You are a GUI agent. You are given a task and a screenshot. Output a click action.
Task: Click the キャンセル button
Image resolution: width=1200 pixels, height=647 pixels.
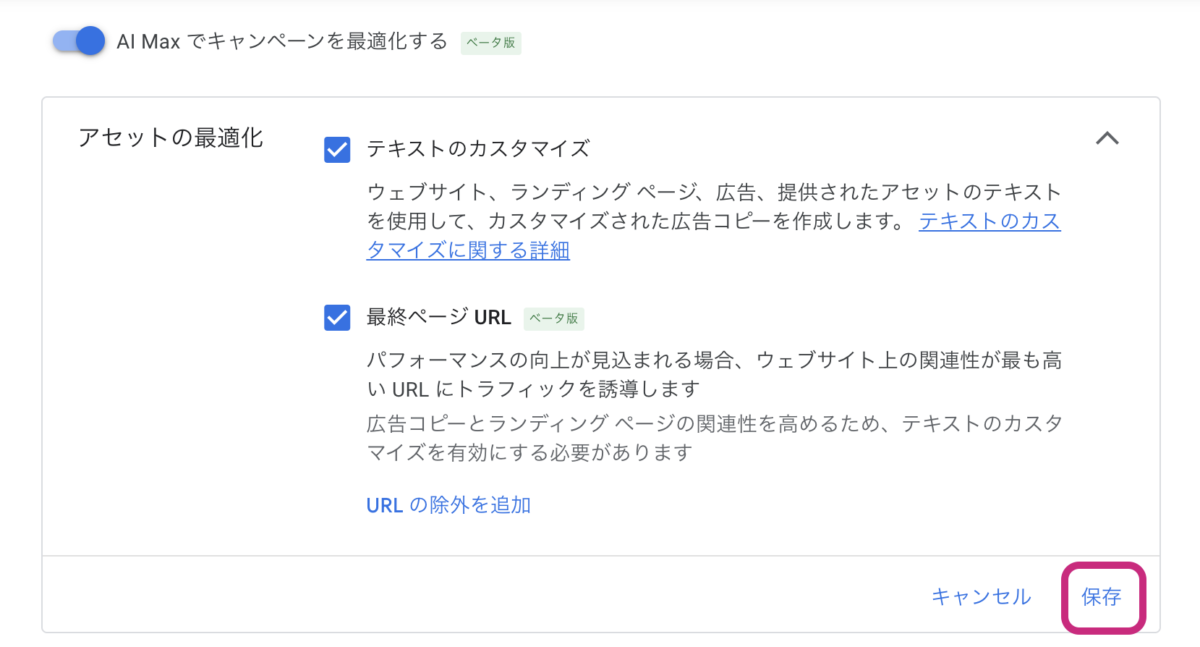(981, 597)
